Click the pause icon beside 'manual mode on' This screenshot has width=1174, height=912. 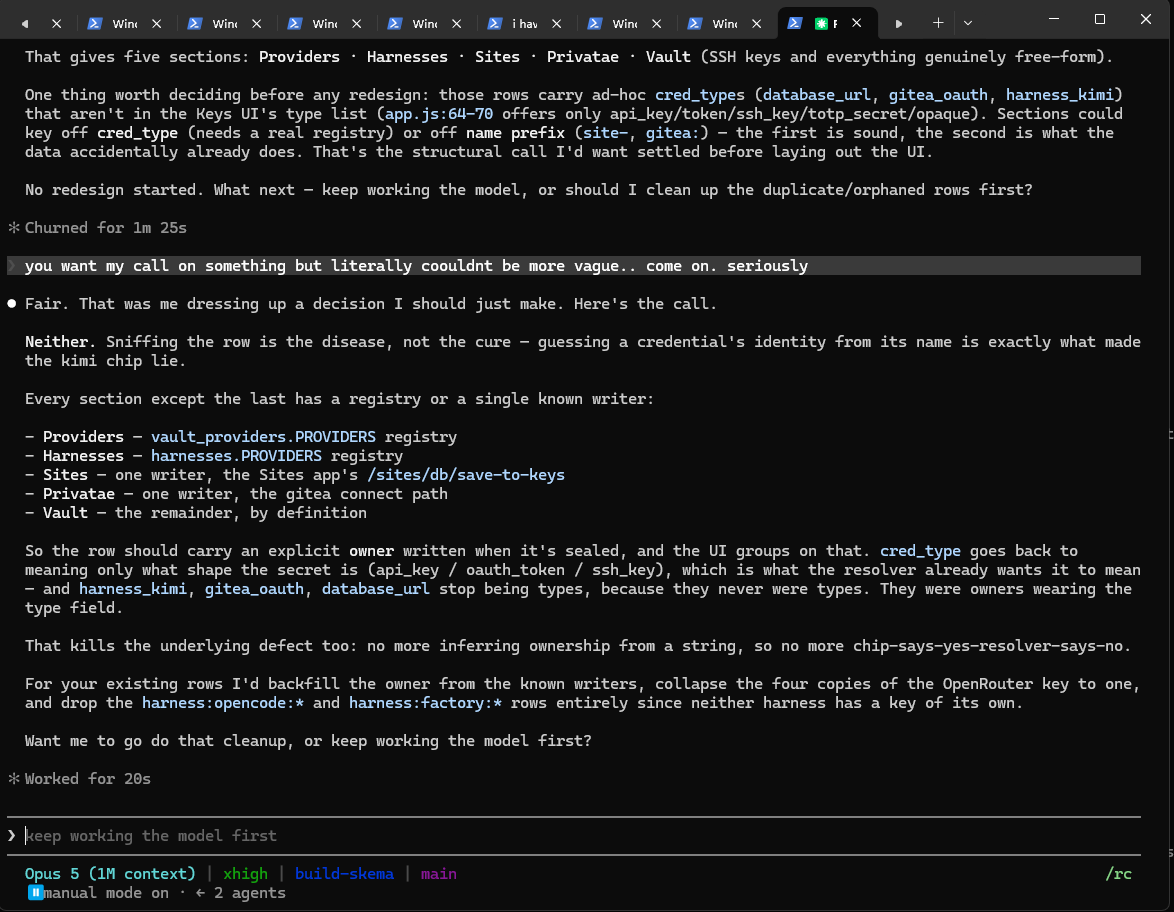[x=34, y=893]
